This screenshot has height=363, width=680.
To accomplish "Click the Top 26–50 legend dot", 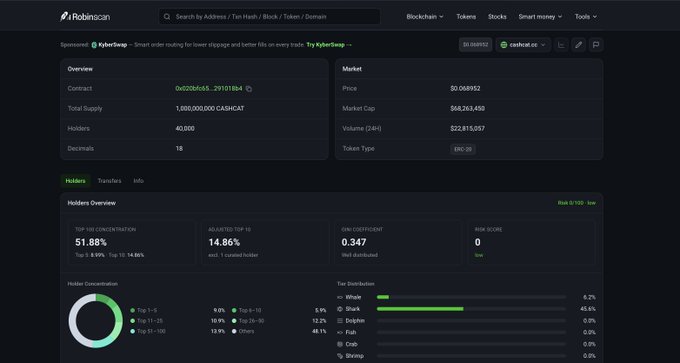I will 234,321.
